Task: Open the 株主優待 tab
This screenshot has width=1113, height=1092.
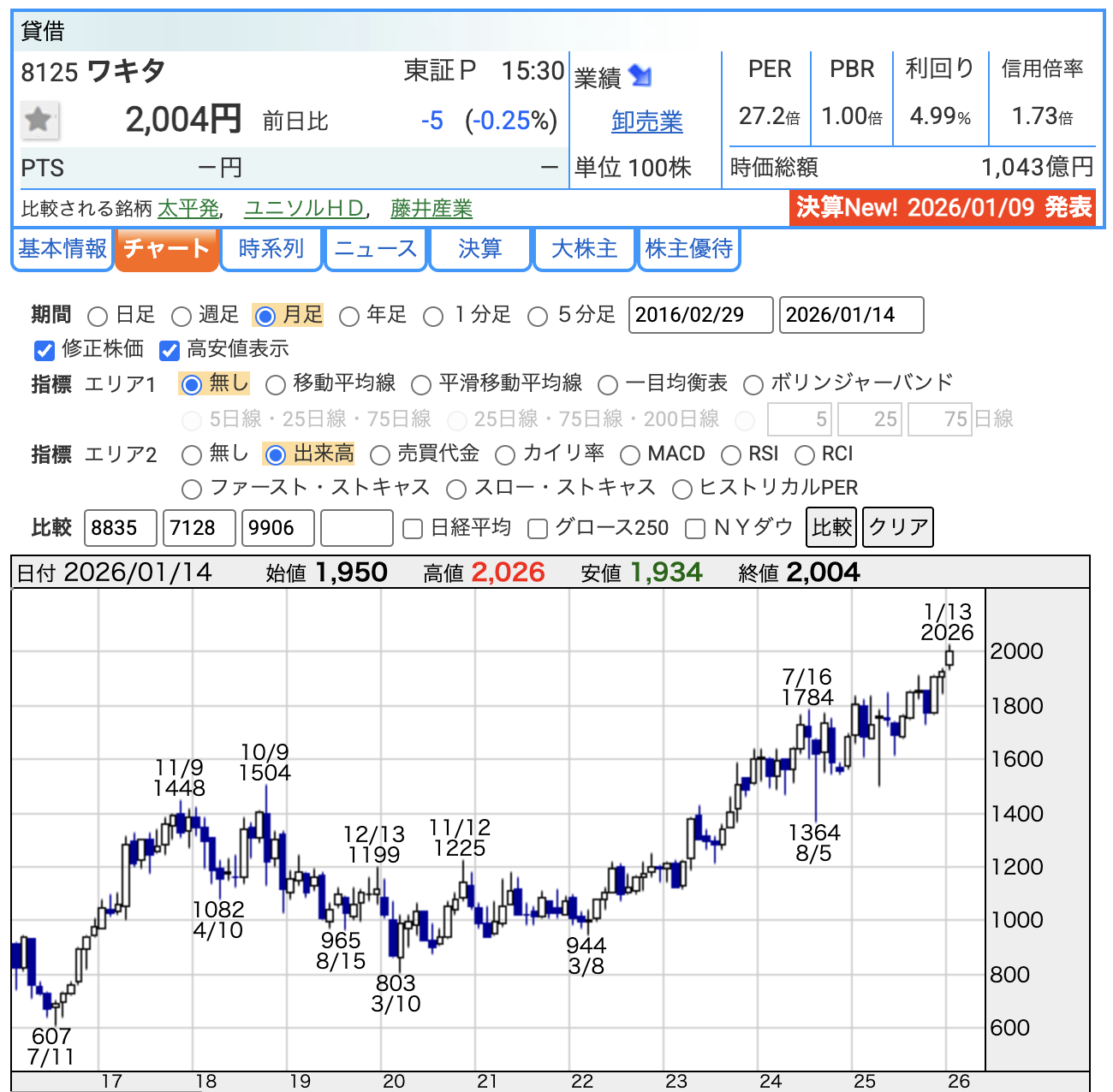Action: pyautogui.click(x=688, y=249)
